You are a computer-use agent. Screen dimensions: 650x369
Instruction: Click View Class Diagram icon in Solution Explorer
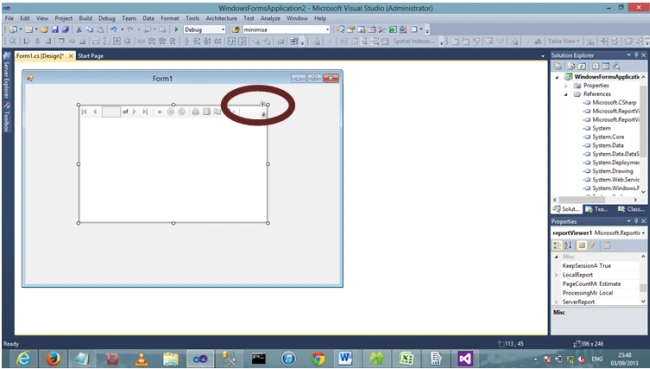coord(617,66)
